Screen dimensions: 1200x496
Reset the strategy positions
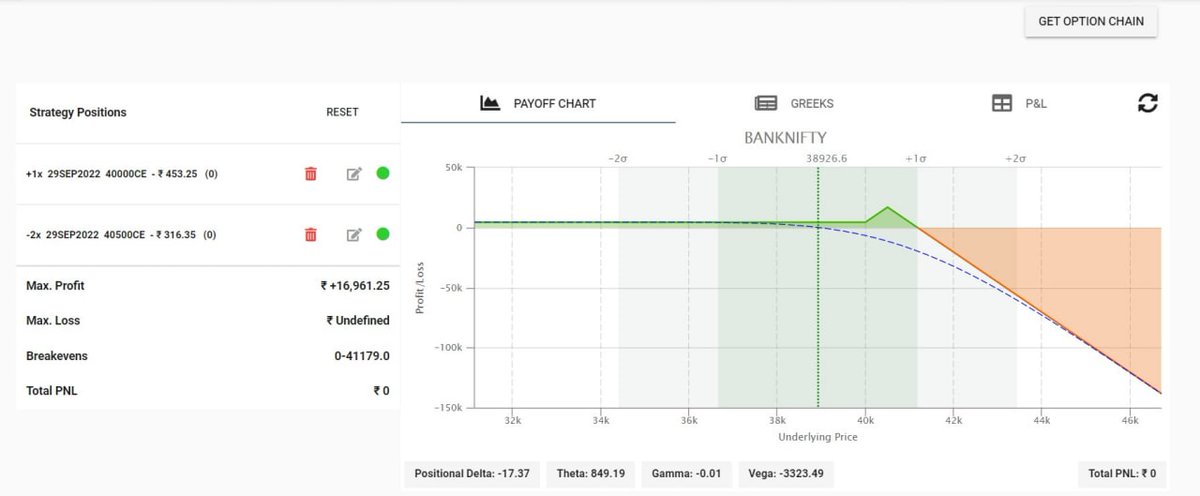click(x=342, y=112)
